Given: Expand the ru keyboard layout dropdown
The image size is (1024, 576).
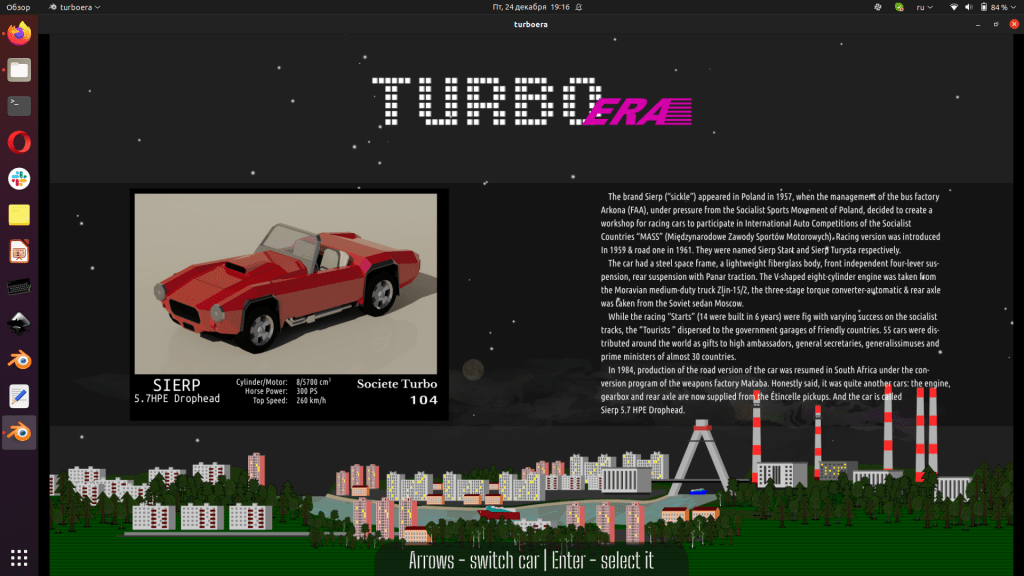Looking at the screenshot, I should click(x=925, y=7).
